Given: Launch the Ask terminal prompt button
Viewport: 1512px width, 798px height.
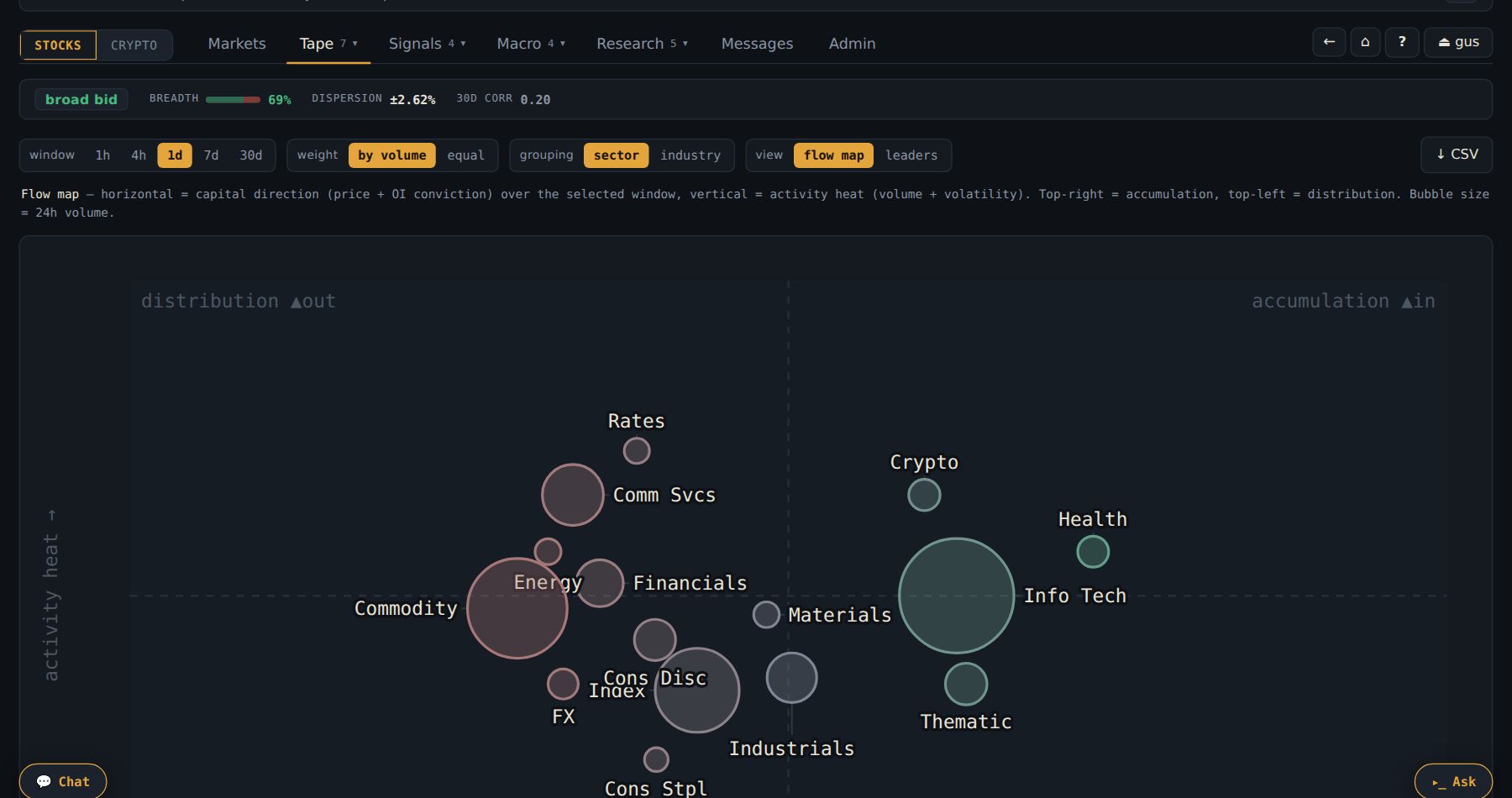Looking at the screenshot, I should (1453, 781).
